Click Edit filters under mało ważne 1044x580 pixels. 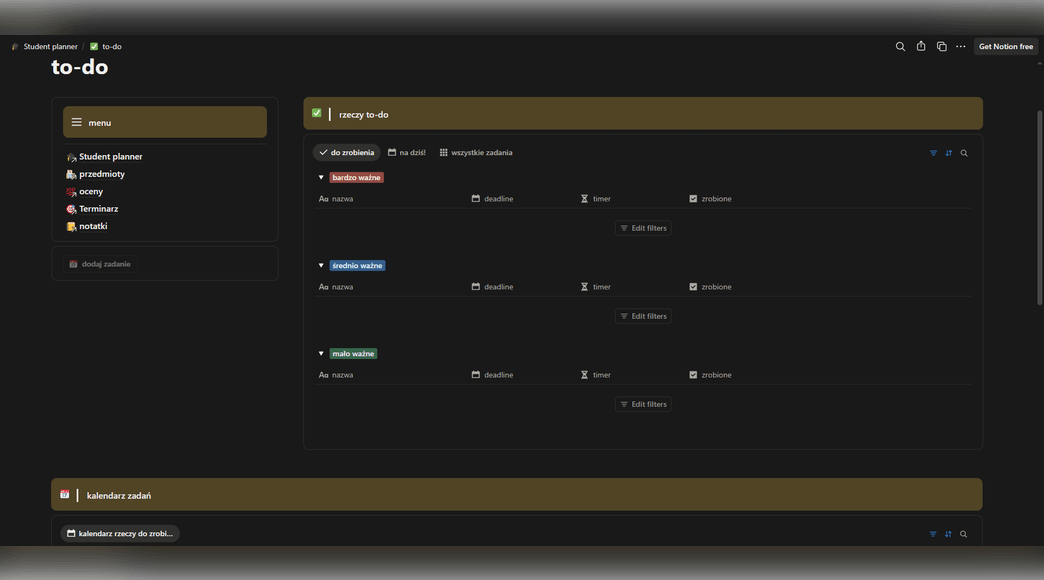click(x=643, y=404)
